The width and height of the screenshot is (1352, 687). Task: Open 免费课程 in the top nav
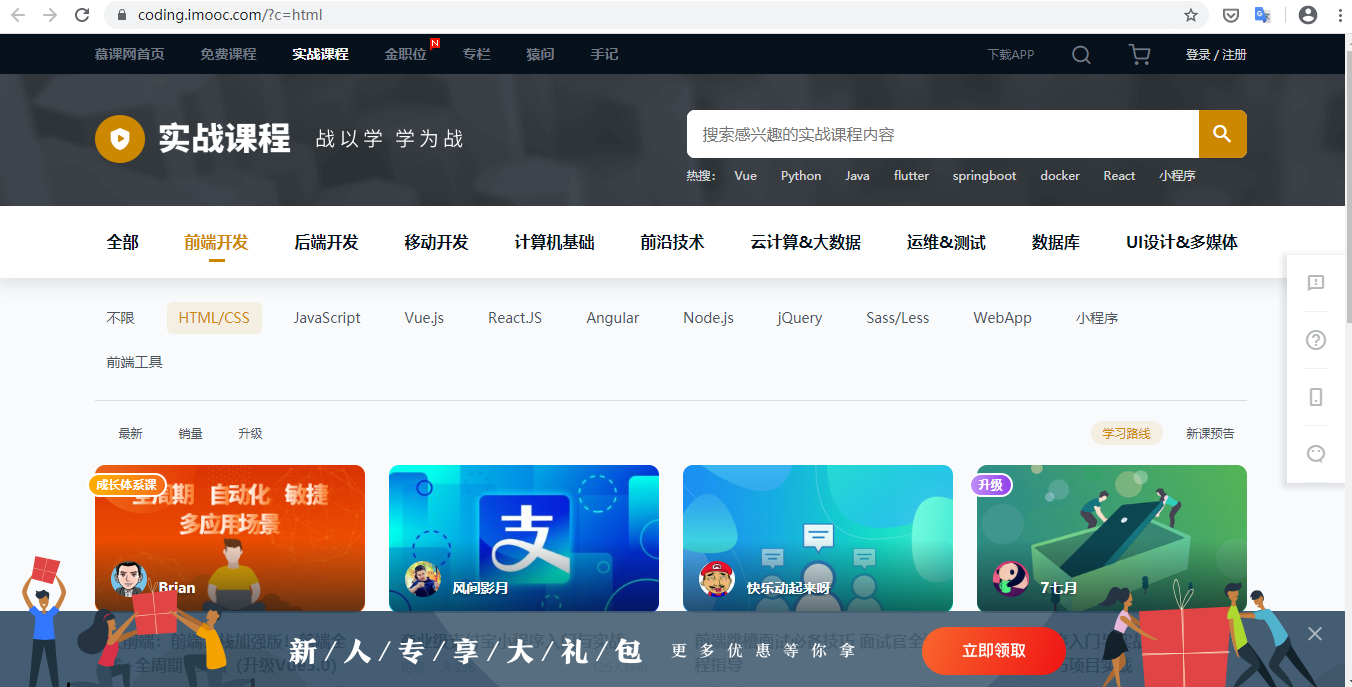228,54
